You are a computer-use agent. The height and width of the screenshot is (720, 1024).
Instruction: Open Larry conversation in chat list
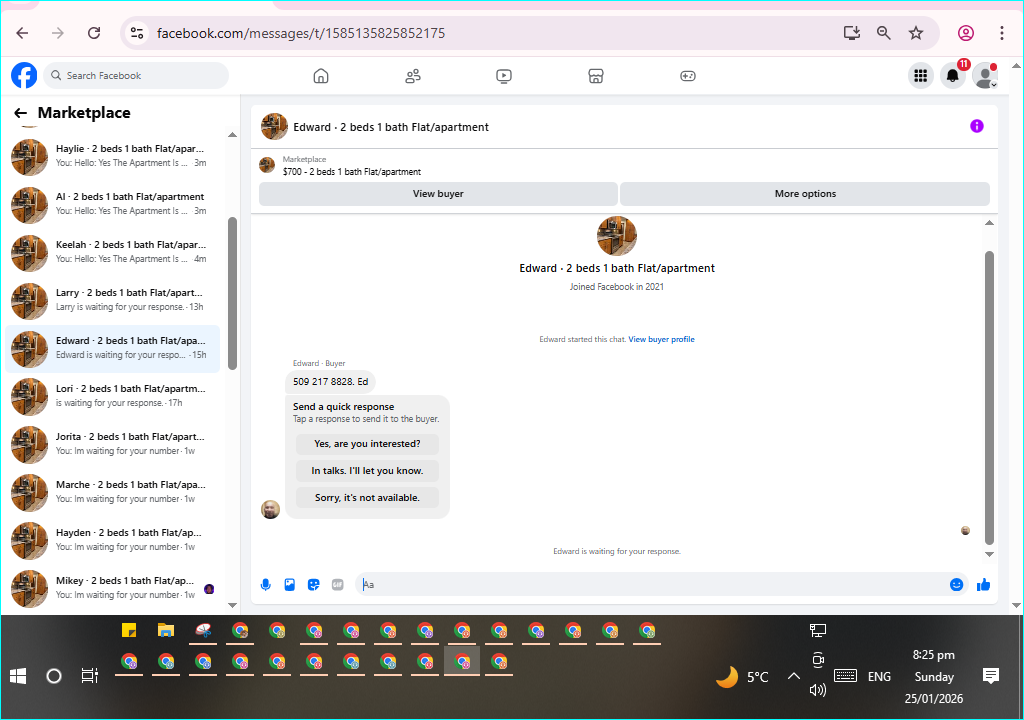pos(112,301)
